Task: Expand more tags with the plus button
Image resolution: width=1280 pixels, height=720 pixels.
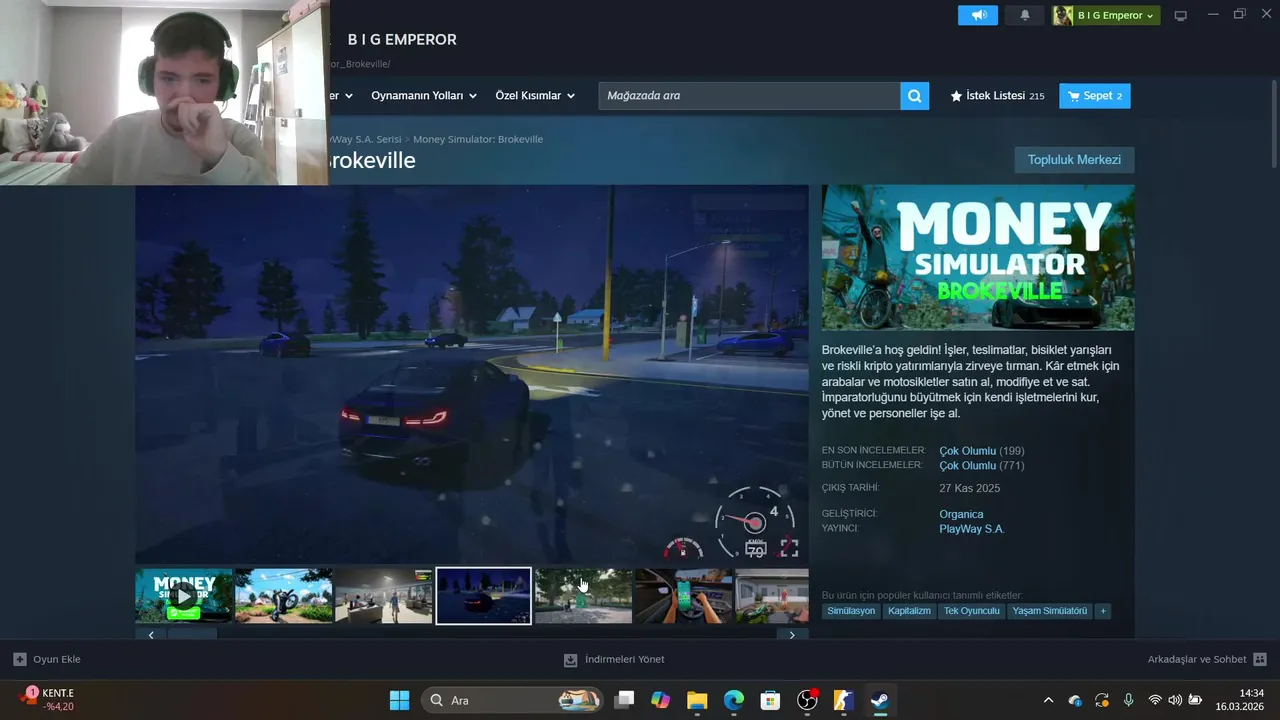Action: [1103, 611]
